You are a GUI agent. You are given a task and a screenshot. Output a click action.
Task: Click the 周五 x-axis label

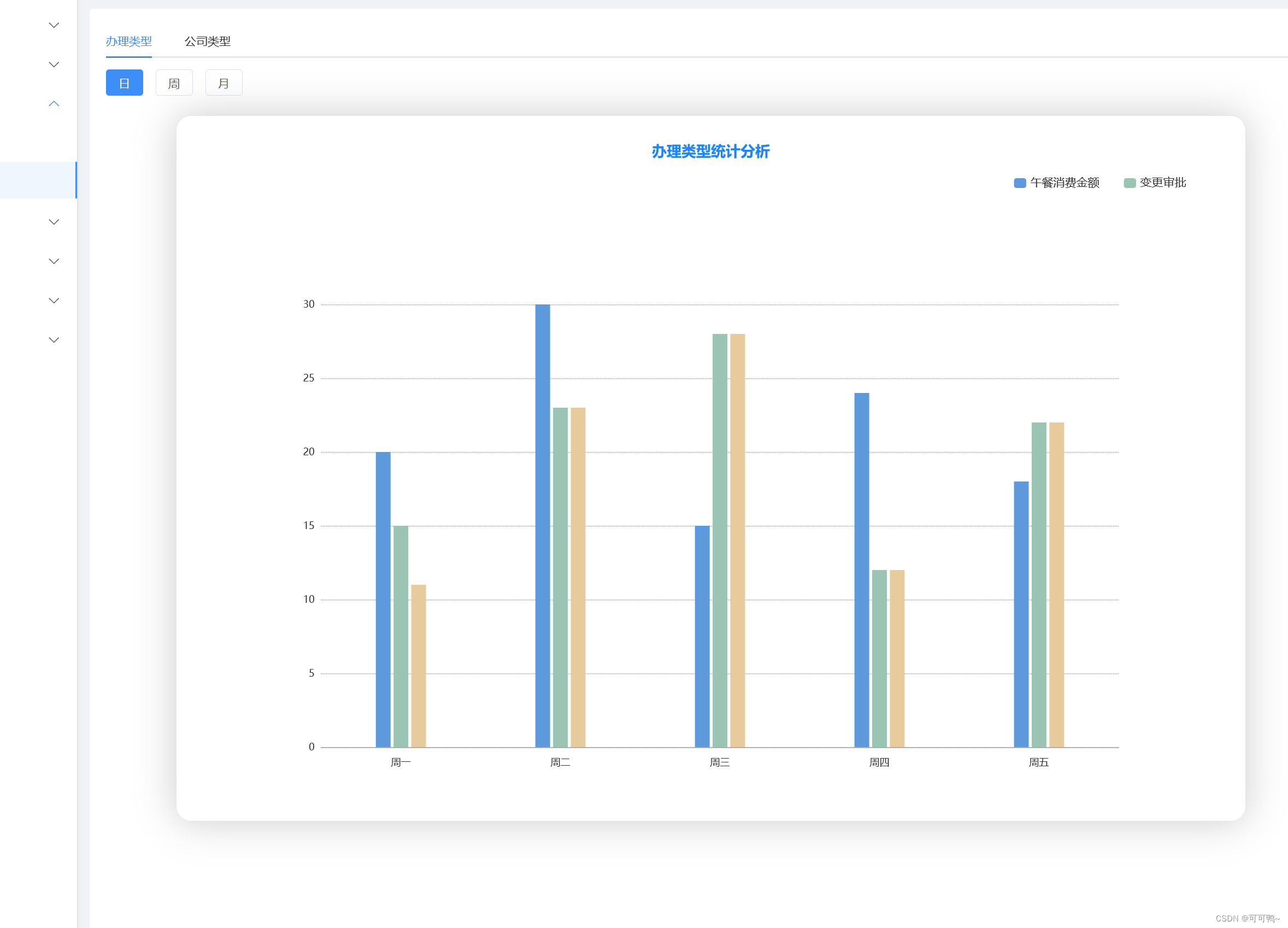pos(1039,762)
